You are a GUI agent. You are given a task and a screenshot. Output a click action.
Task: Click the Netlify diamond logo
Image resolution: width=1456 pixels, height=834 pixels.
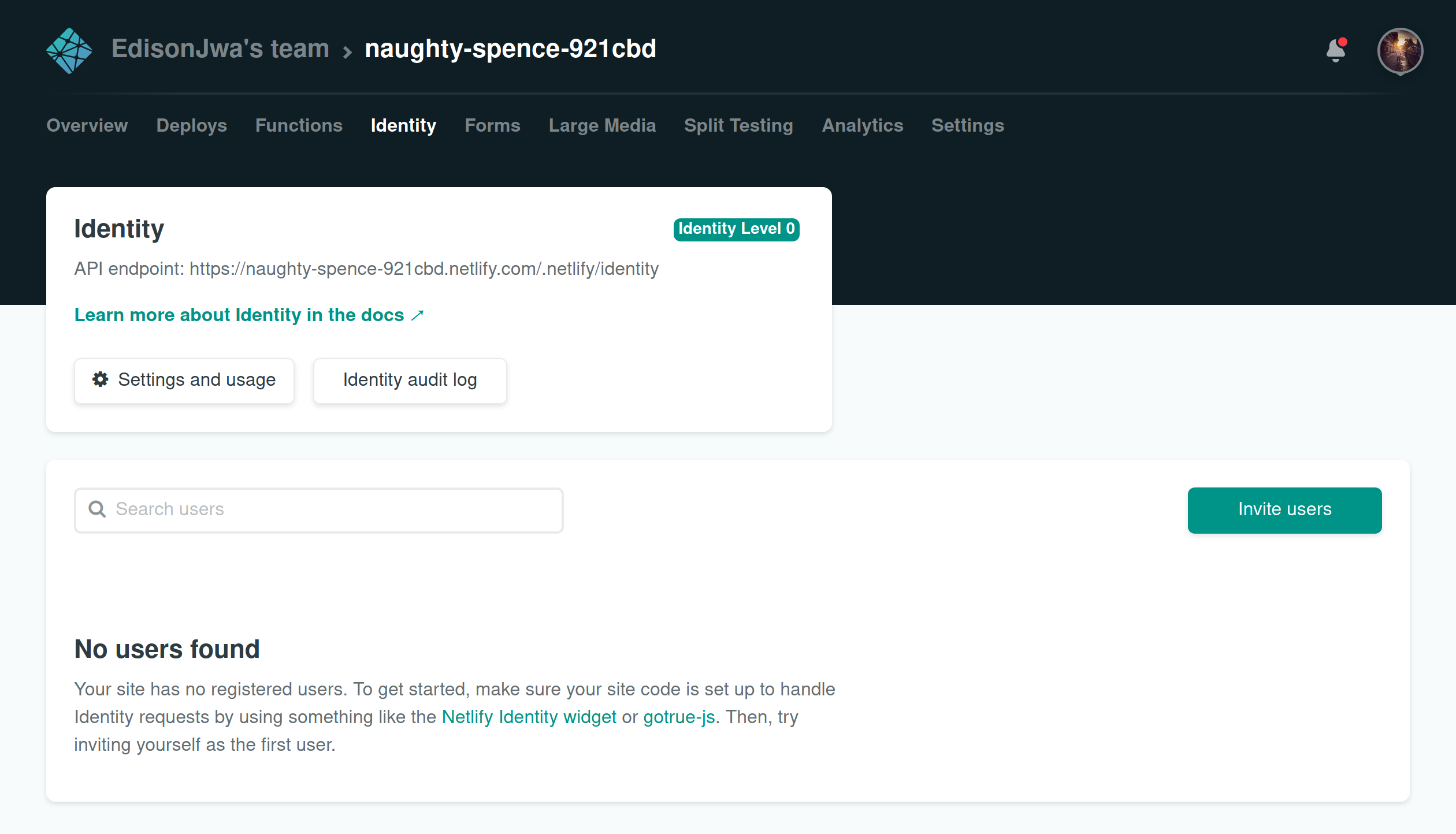pos(69,50)
